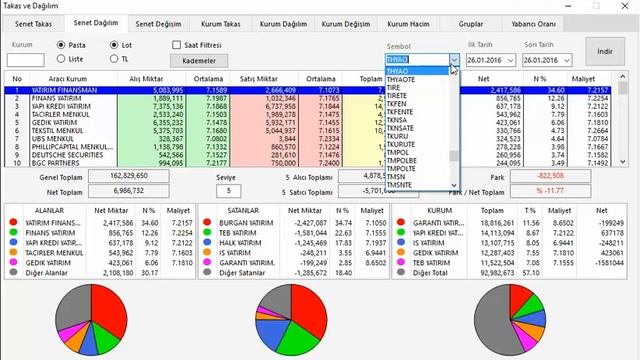The height and width of the screenshot is (360, 640).
Task: Collapse the Sembol dropdown arrow
Action: point(454,60)
